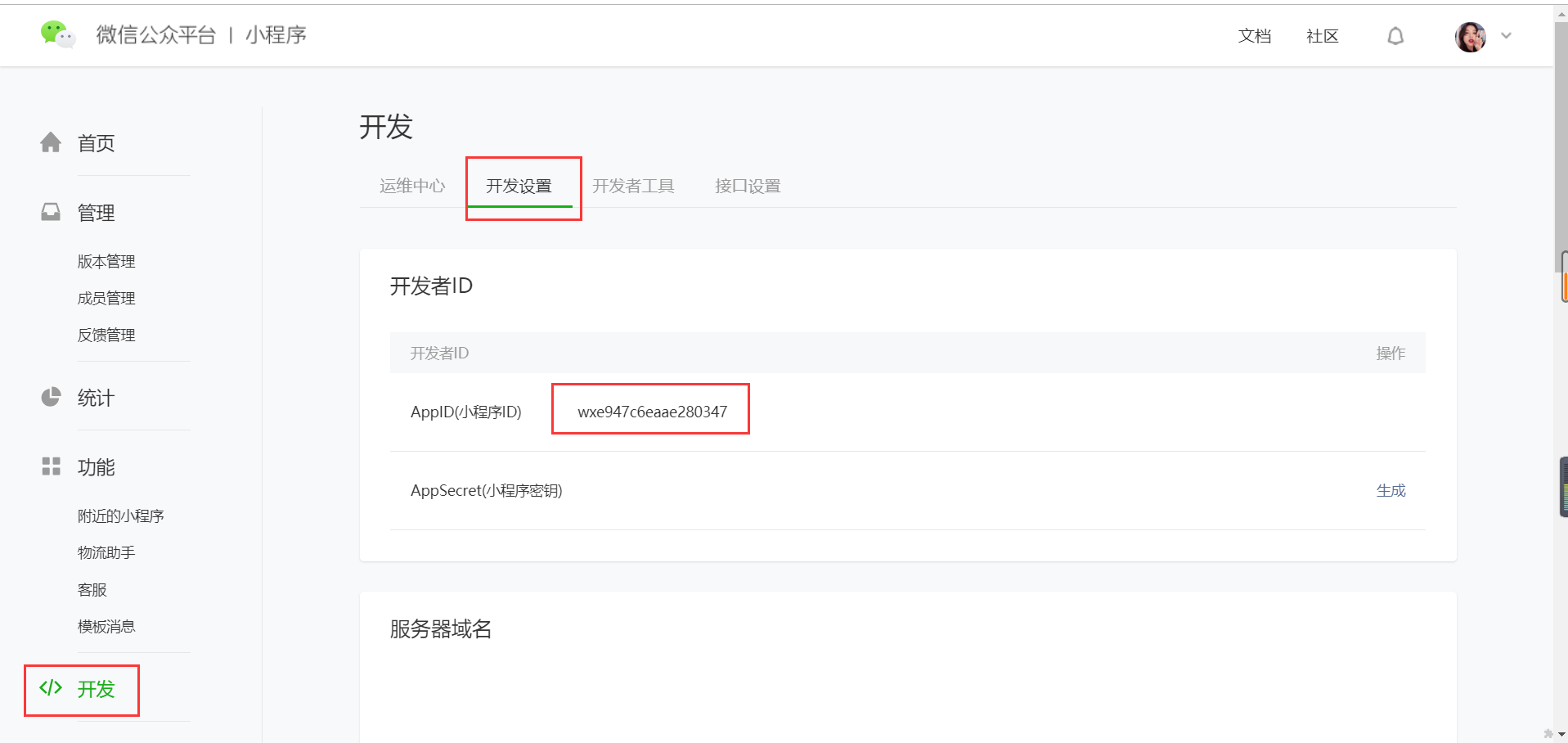Click the 开发者ID card heading

pos(431,286)
